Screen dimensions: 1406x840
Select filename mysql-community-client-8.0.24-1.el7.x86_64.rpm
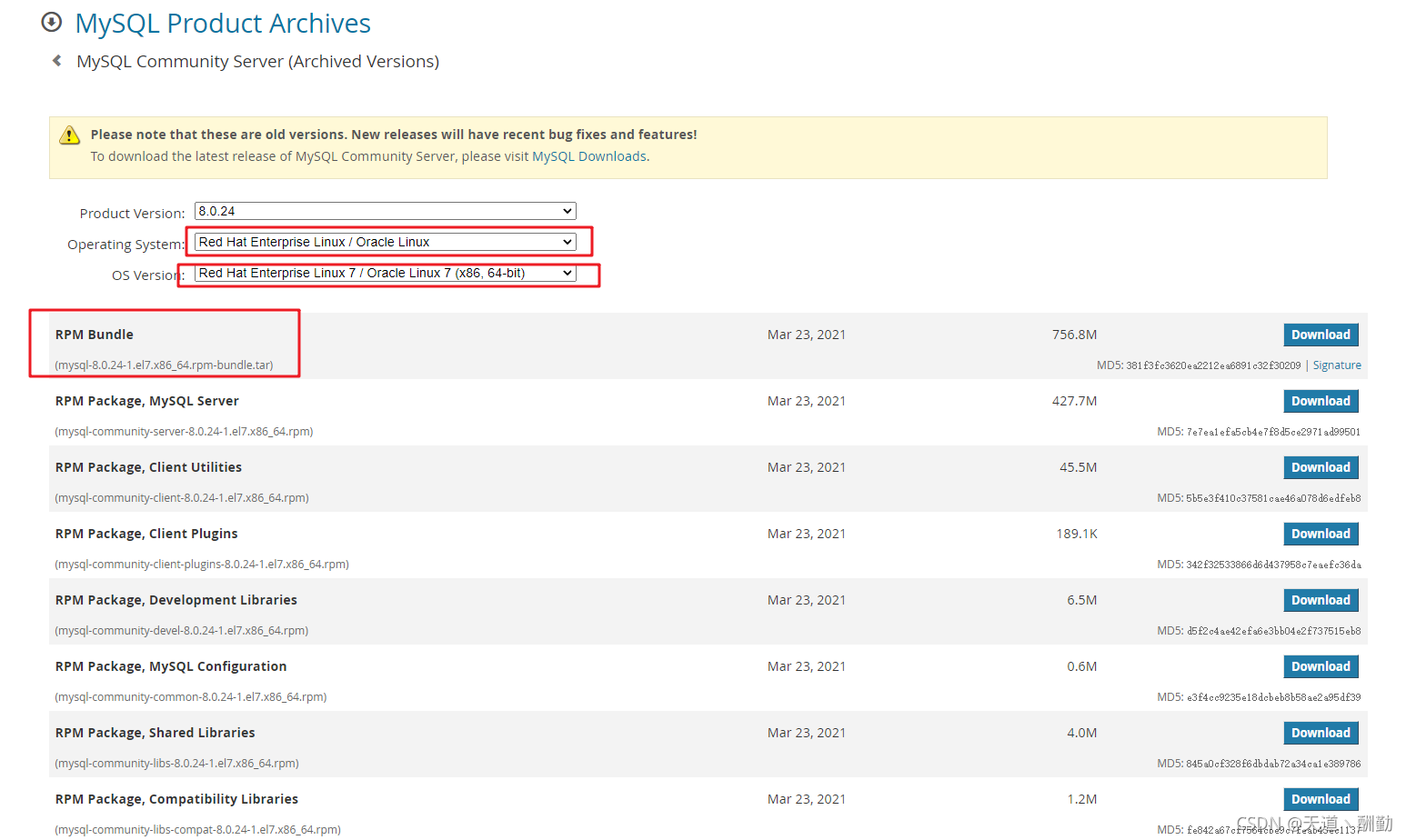pyautogui.click(x=182, y=498)
